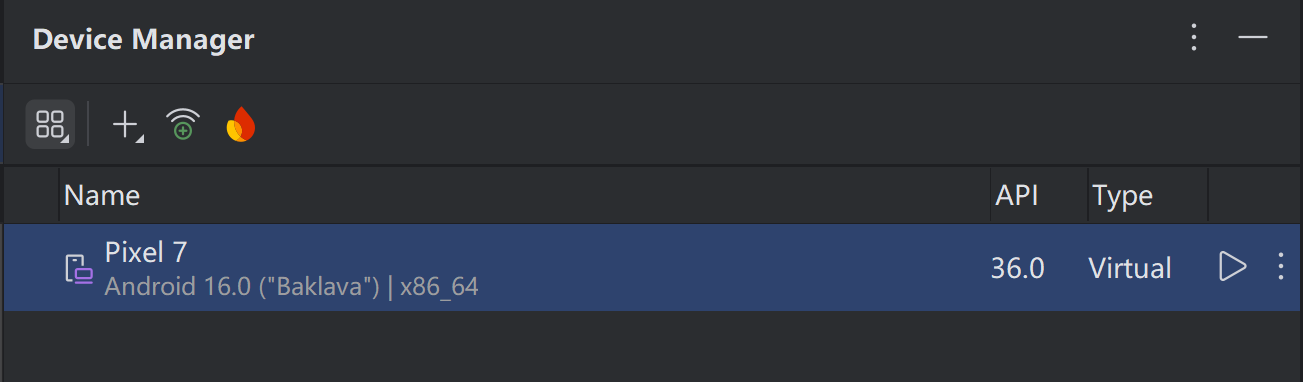Click the plus icon to add device
Screen dimensions: 1303x382
tap(126, 125)
